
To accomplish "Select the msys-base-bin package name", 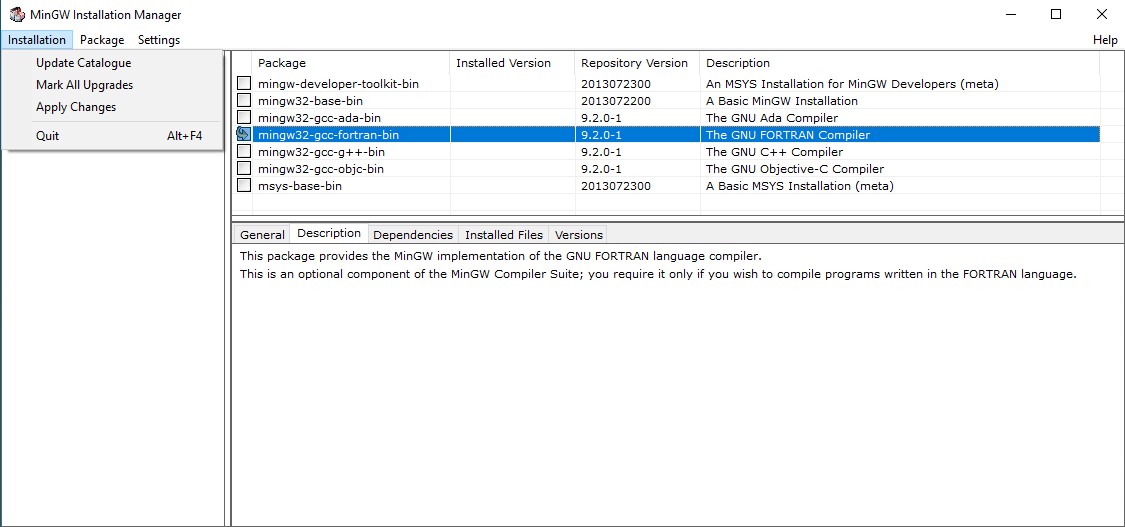I will [x=299, y=186].
